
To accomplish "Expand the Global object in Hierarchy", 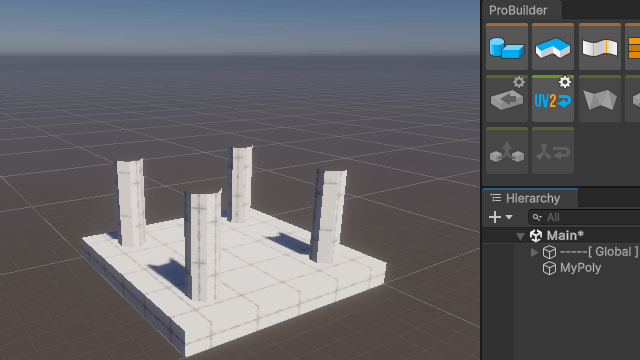I will click(x=534, y=253).
